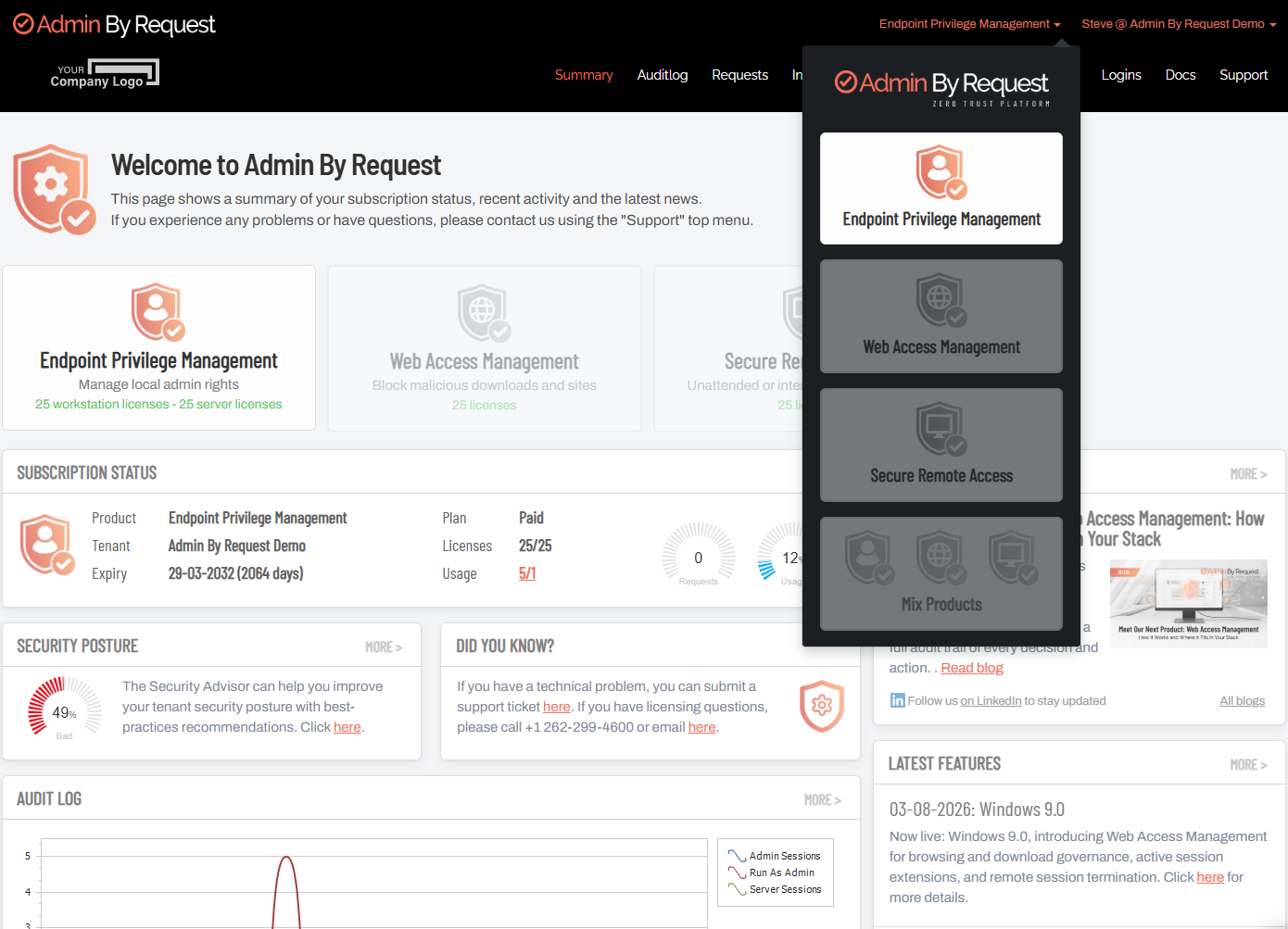Click the Admin Sessions chart legend entry
The width and height of the screenshot is (1288, 929).
775,856
